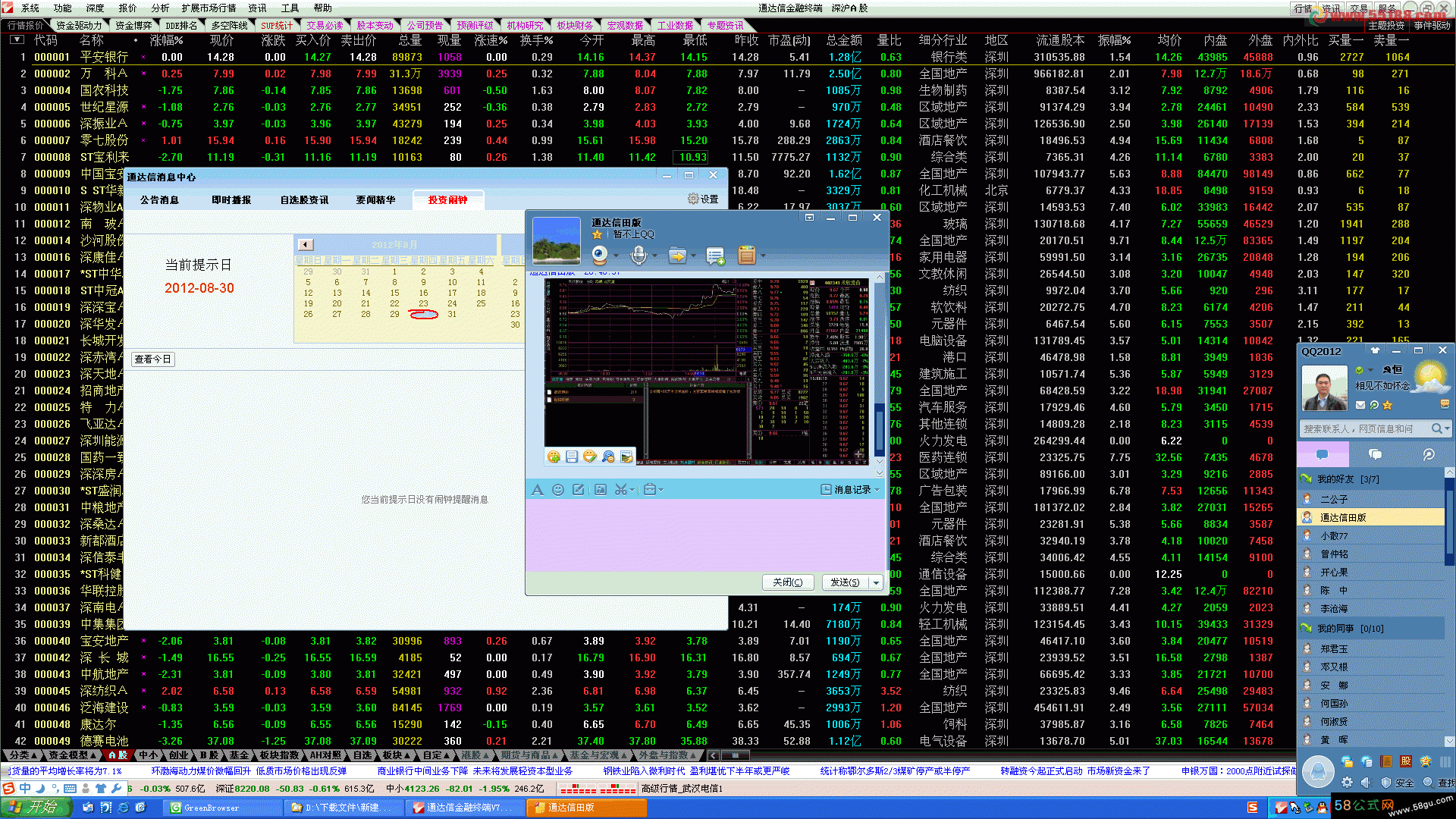
Task: Collapse 我的同事 colleagues group
Action: 1306,629
